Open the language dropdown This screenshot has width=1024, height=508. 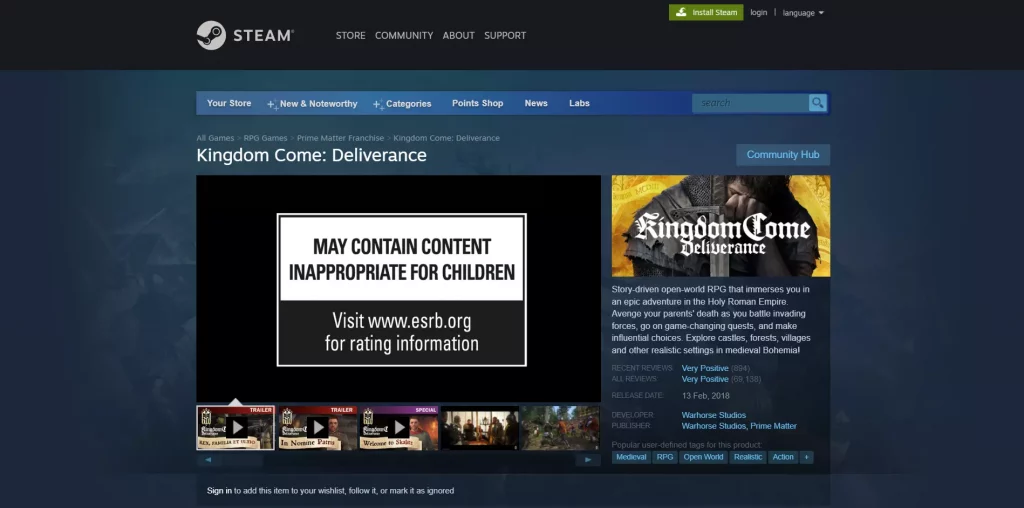(803, 13)
